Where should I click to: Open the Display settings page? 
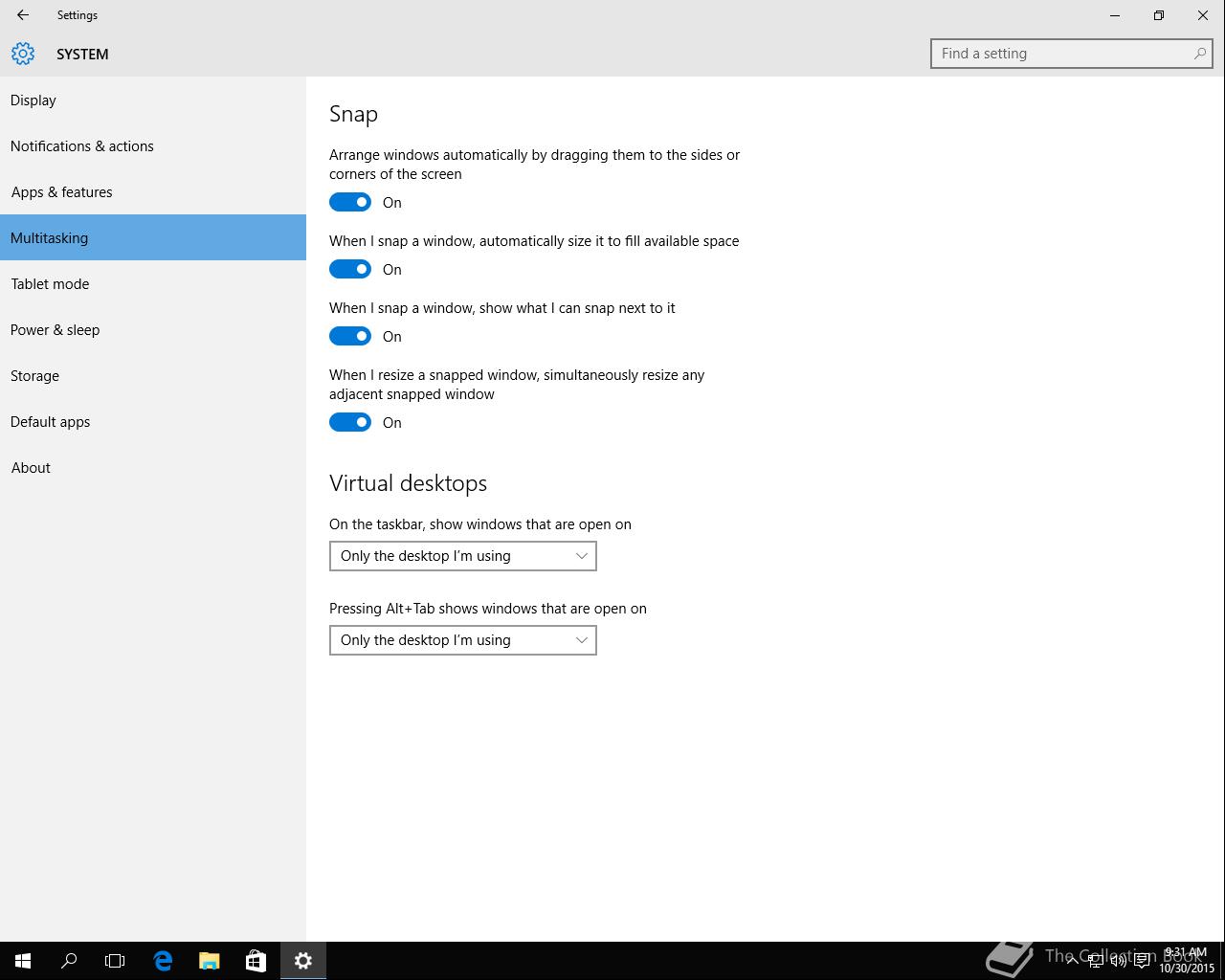pos(153,100)
